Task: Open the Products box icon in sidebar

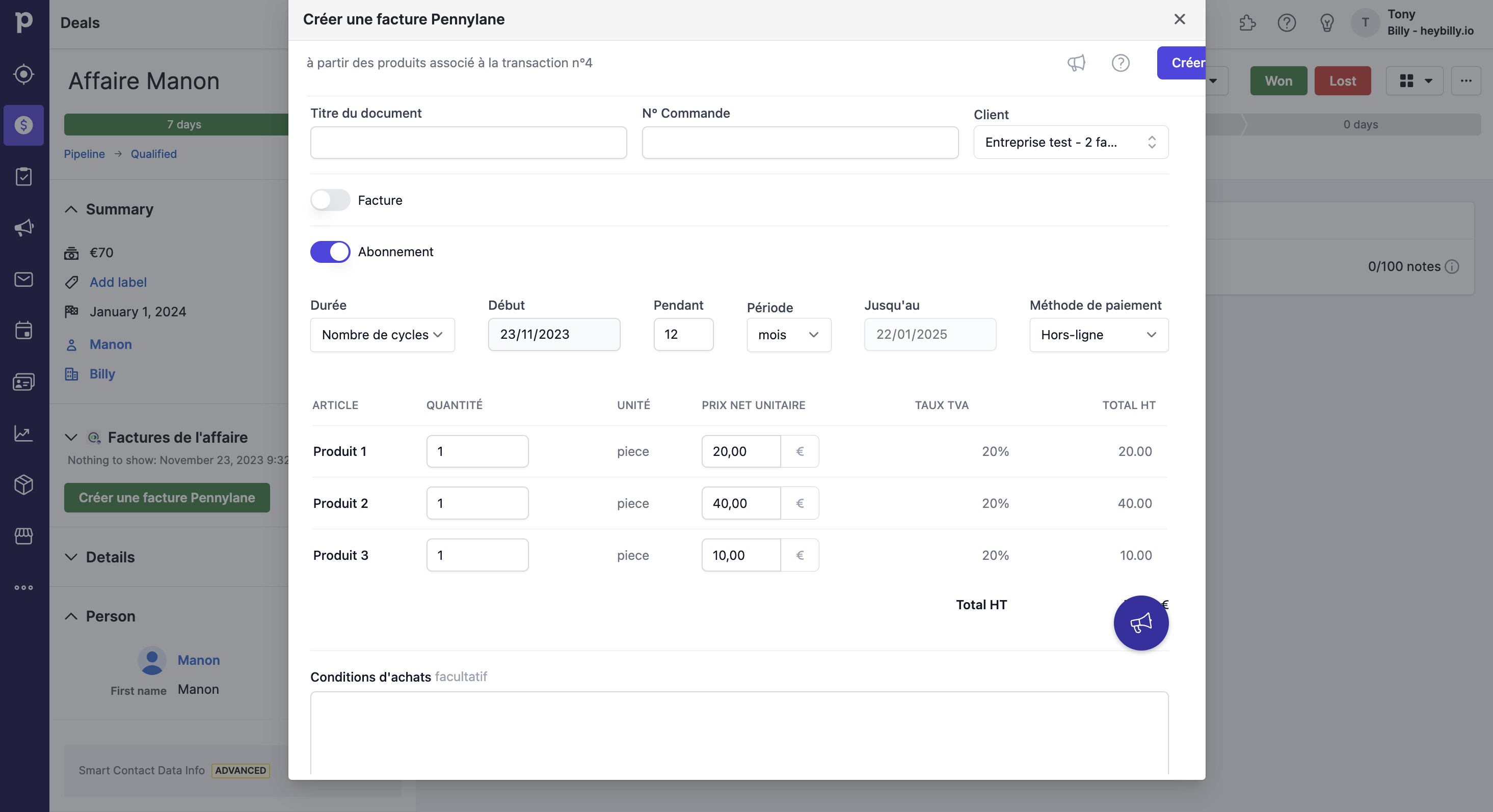Action: point(24,484)
